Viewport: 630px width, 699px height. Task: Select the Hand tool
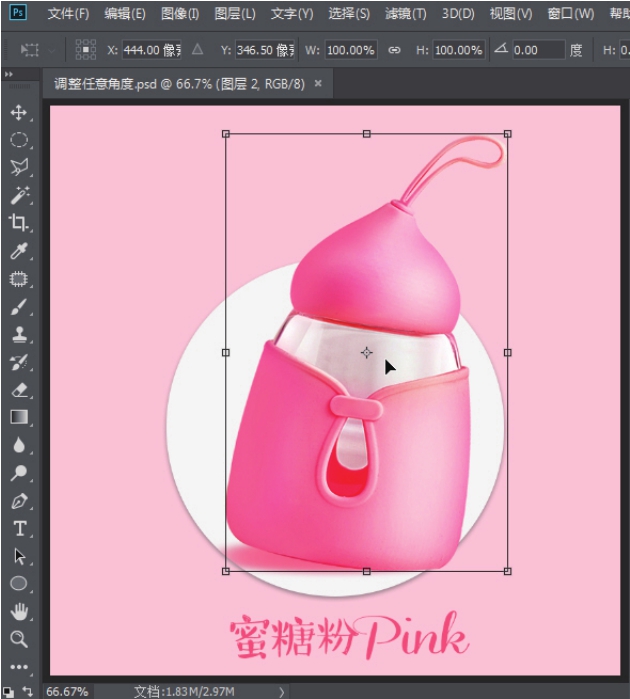pos(18,611)
